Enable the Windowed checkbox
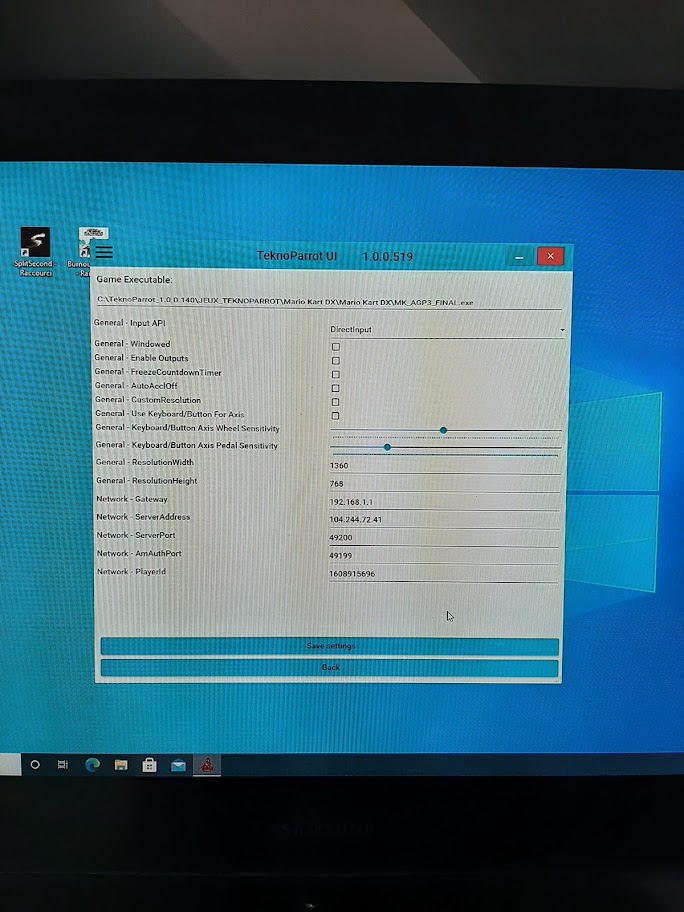This screenshot has width=684, height=912. (336, 346)
